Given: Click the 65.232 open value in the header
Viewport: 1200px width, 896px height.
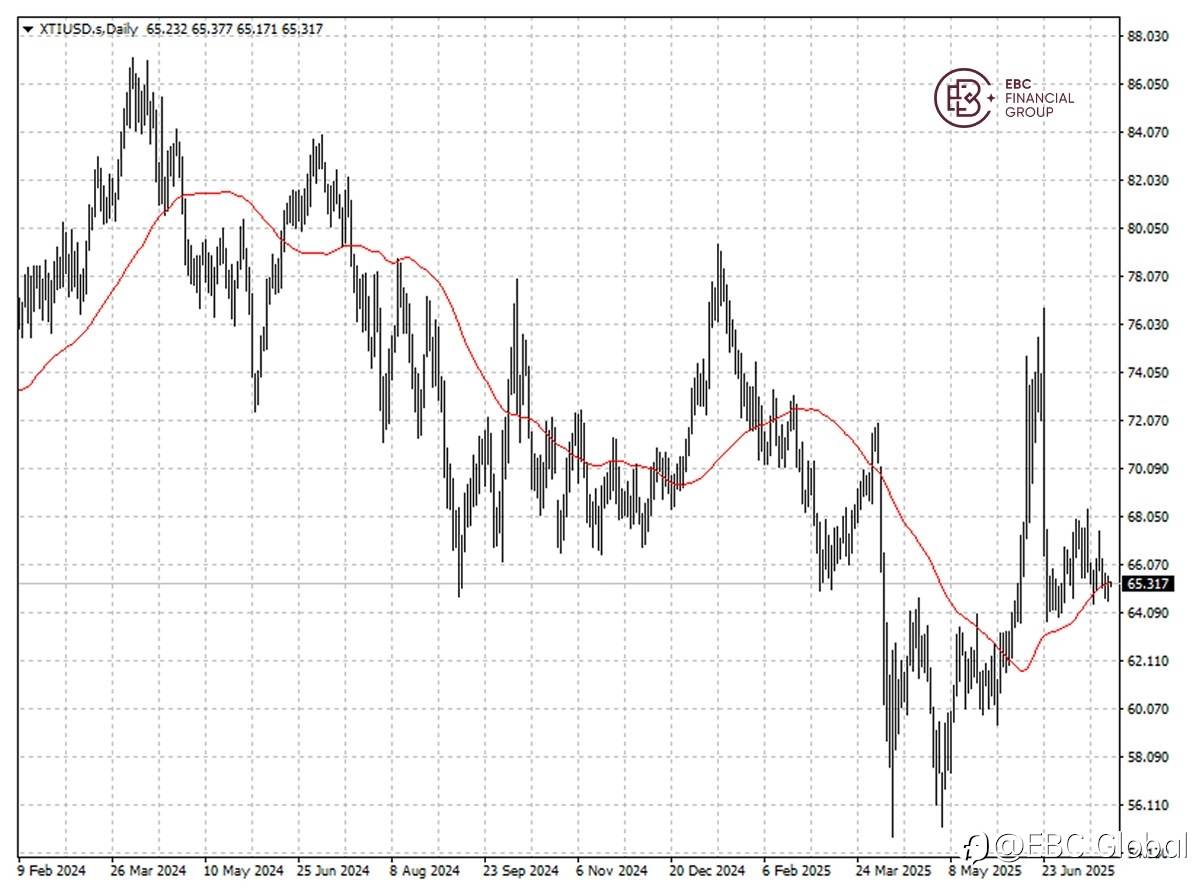Looking at the screenshot, I should [x=165, y=30].
